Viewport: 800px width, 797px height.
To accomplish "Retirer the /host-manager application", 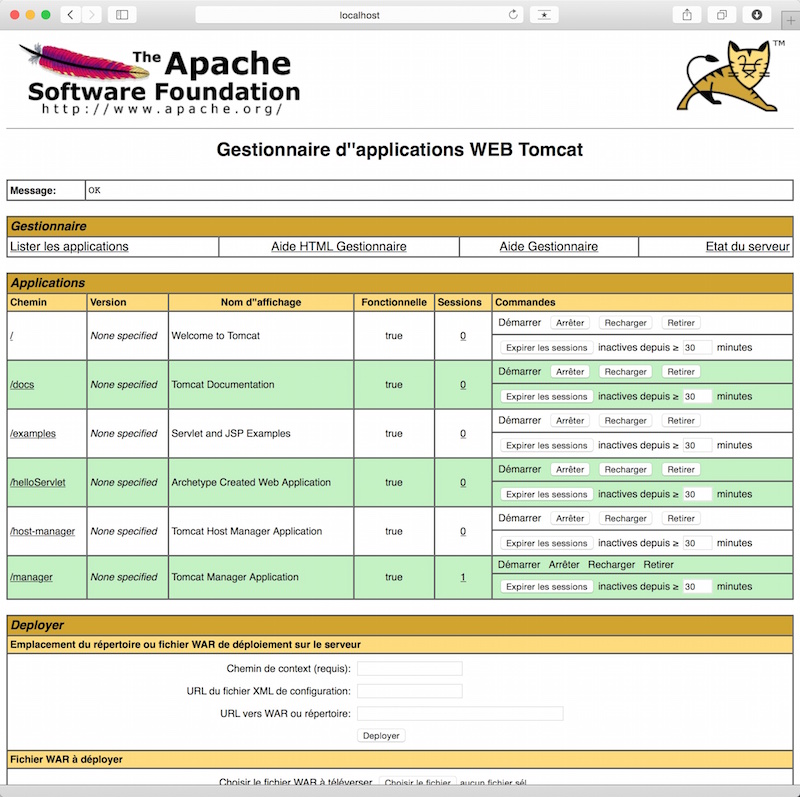I will pyautogui.click(x=681, y=519).
